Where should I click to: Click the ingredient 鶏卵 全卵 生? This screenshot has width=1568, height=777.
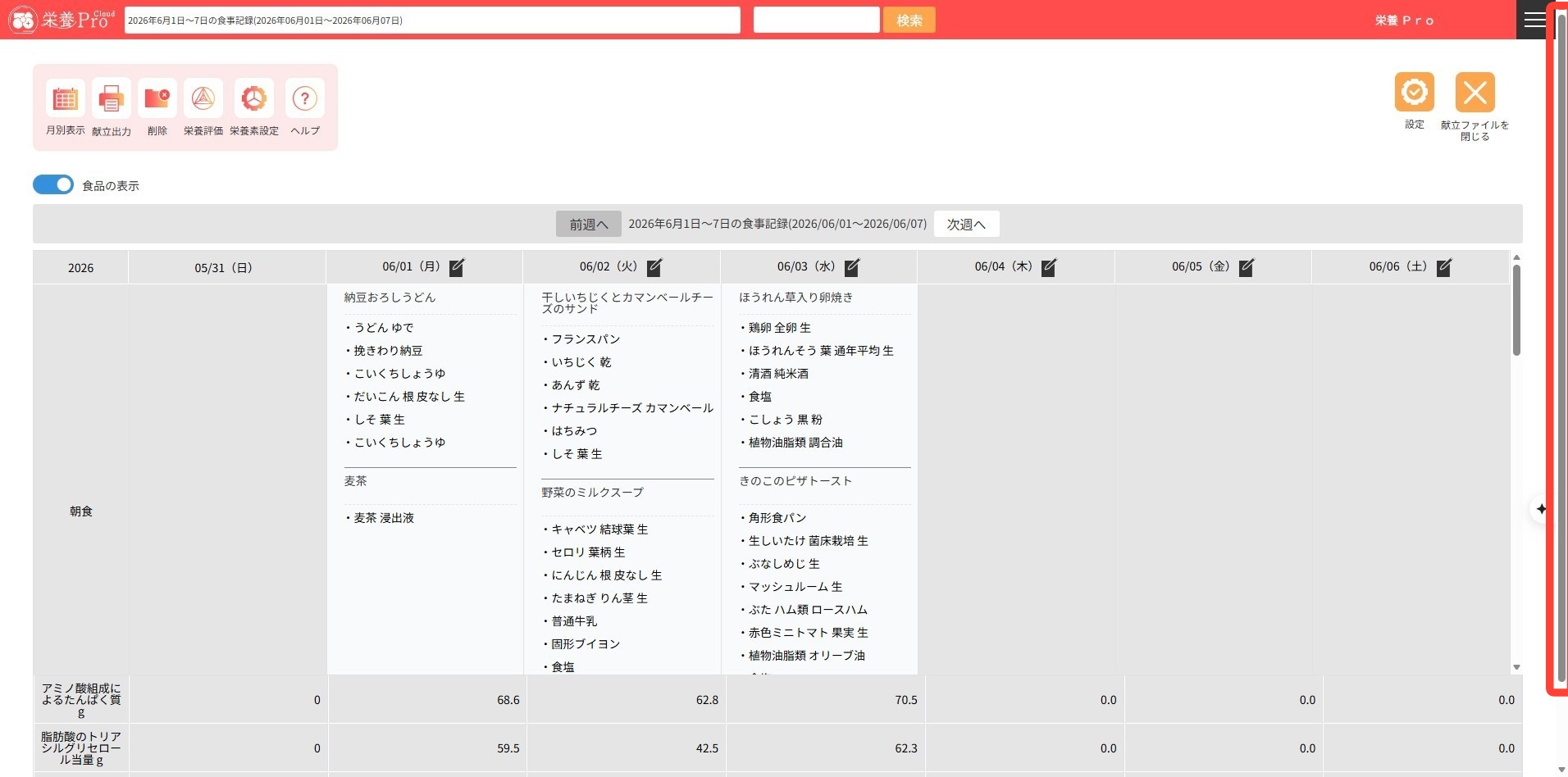pos(779,328)
